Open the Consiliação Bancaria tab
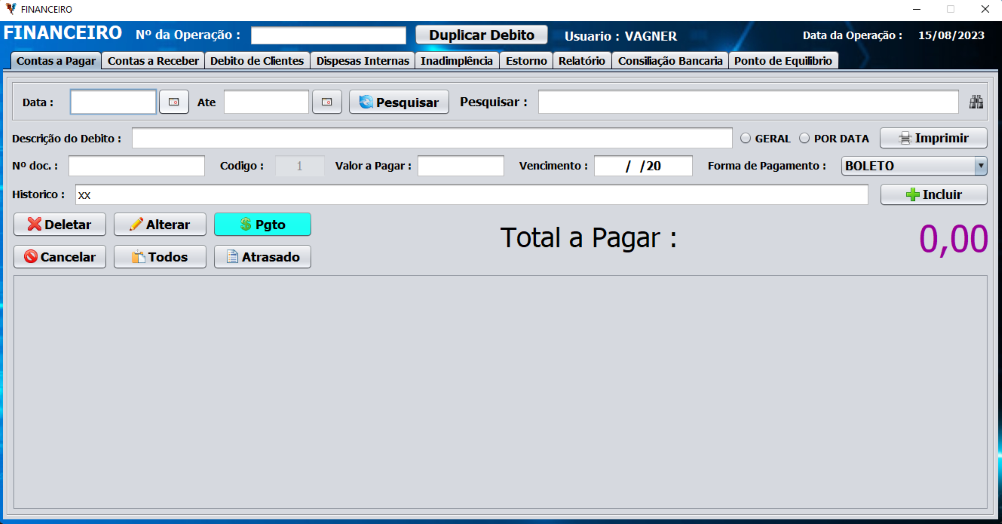 click(670, 61)
